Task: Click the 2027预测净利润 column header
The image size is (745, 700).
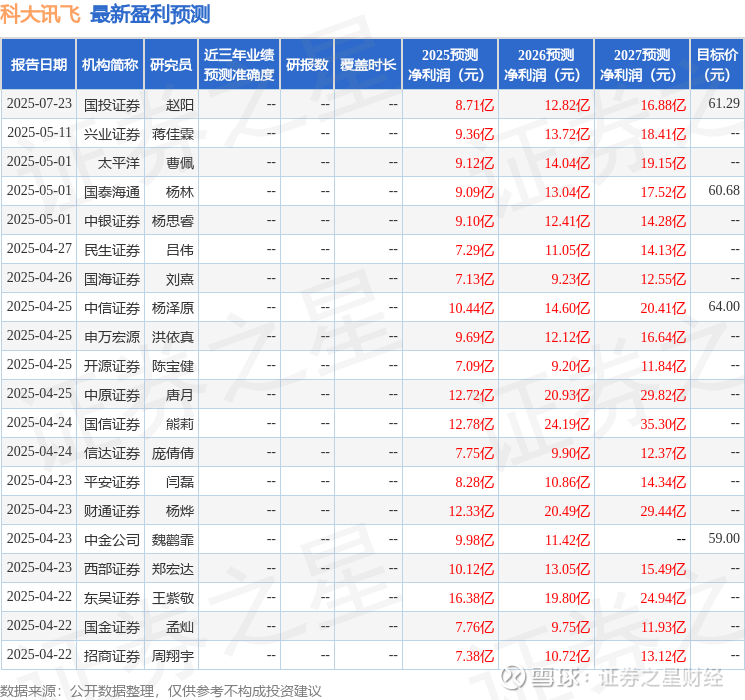Action: [642, 65]
